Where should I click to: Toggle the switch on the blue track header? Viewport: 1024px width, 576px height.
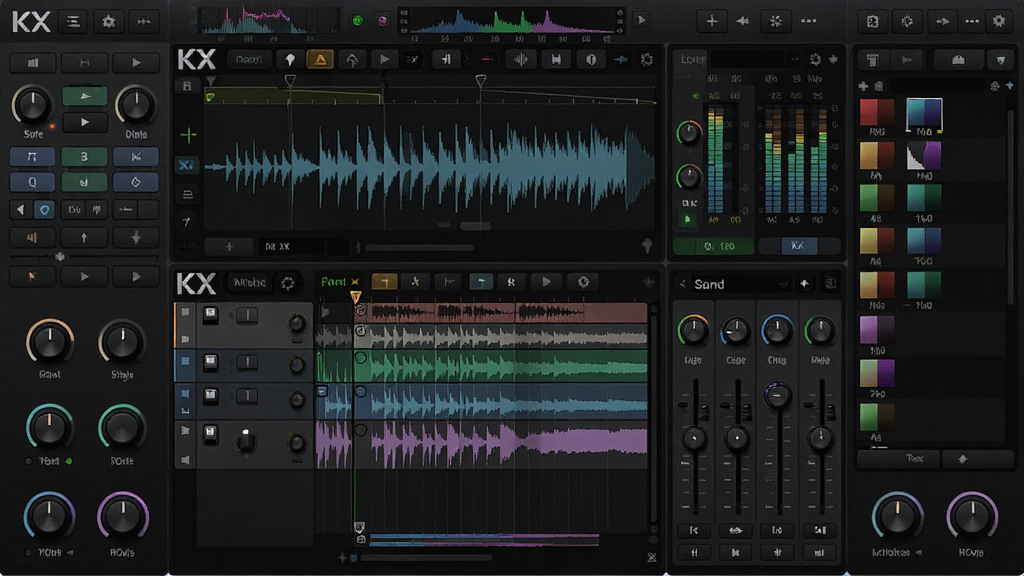pos(247,395)
